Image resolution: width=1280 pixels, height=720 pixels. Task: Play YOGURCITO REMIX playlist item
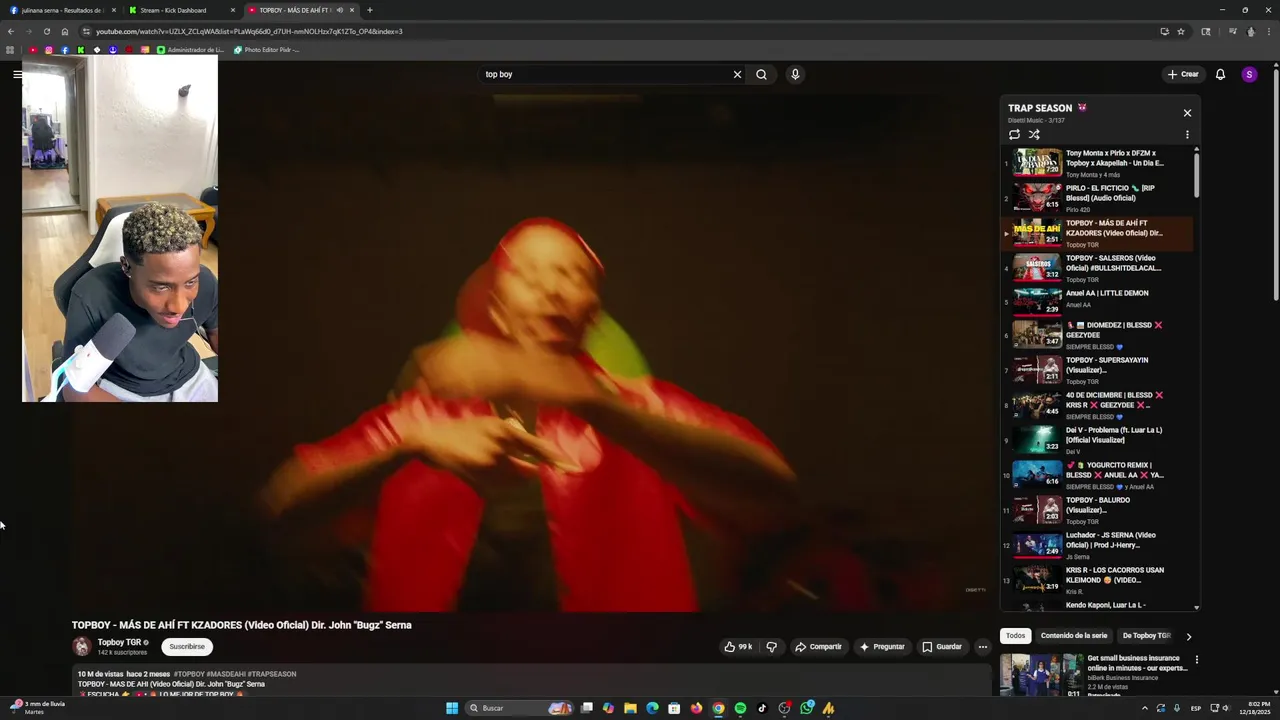1097,475
